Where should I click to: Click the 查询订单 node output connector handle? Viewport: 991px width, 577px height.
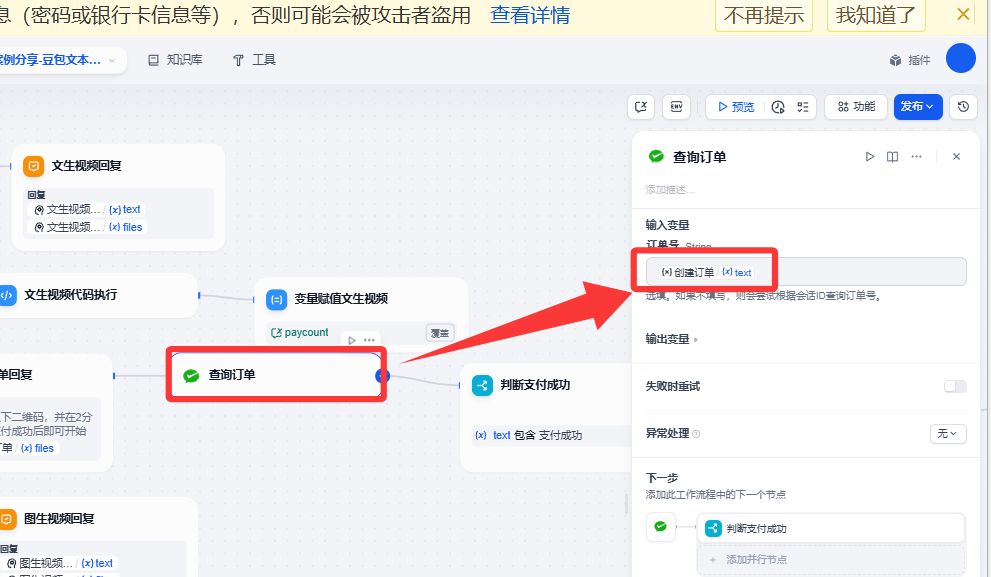[382, 376]
